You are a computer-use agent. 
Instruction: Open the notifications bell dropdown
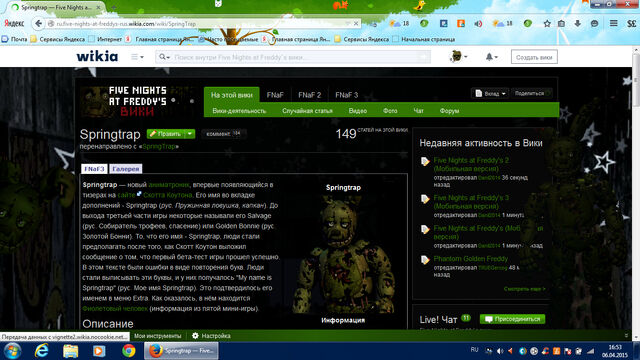pos(491,57)
